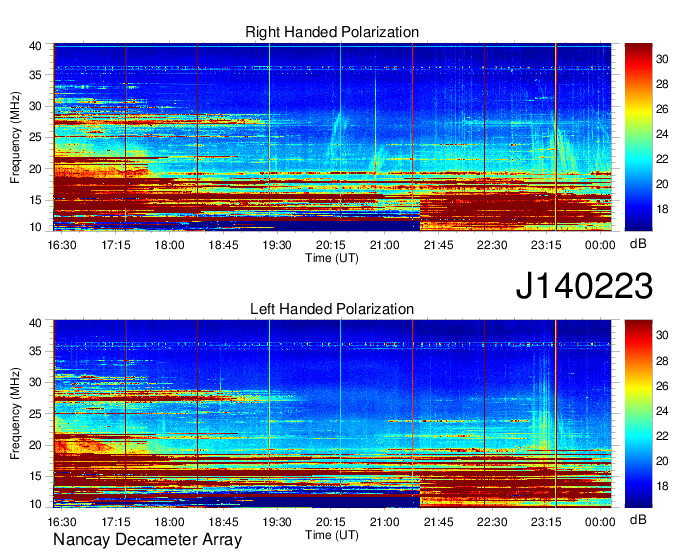This screenshot has height=552, width=680.
Task: Click 21:00 tick under right-handed plot
Action: point(385,245)
